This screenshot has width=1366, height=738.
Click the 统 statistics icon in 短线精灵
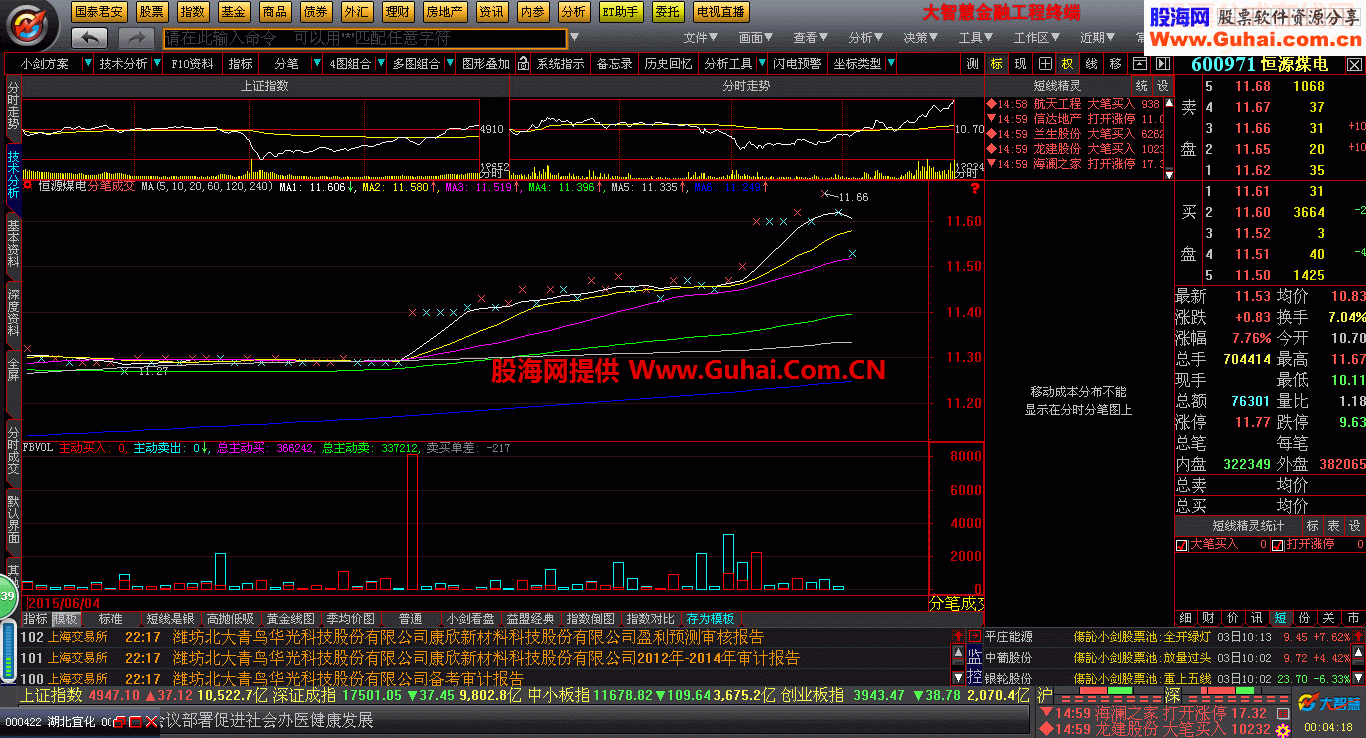point(1142,86)
